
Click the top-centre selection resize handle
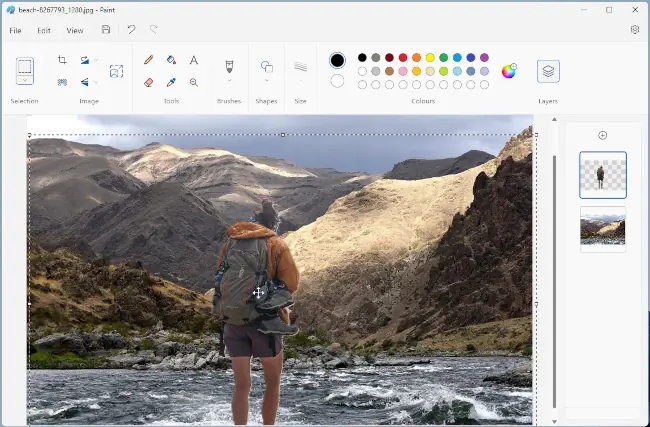point(283,135)
